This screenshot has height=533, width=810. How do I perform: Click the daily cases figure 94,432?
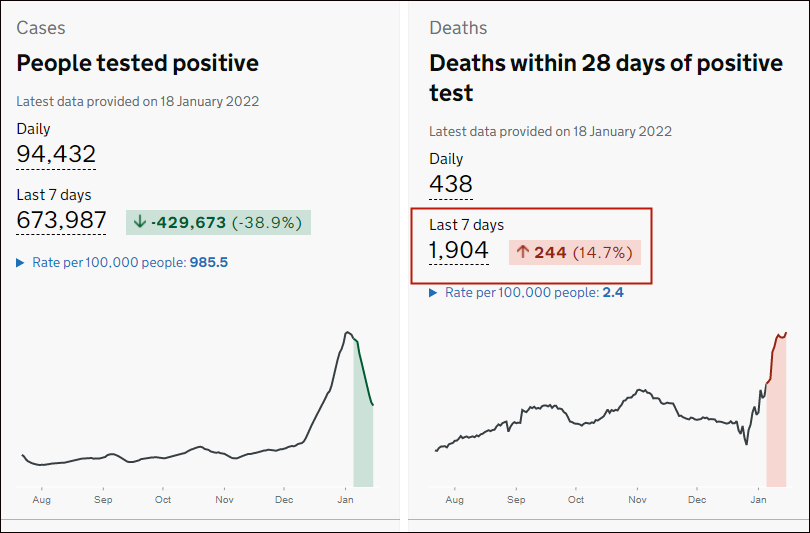56,154
